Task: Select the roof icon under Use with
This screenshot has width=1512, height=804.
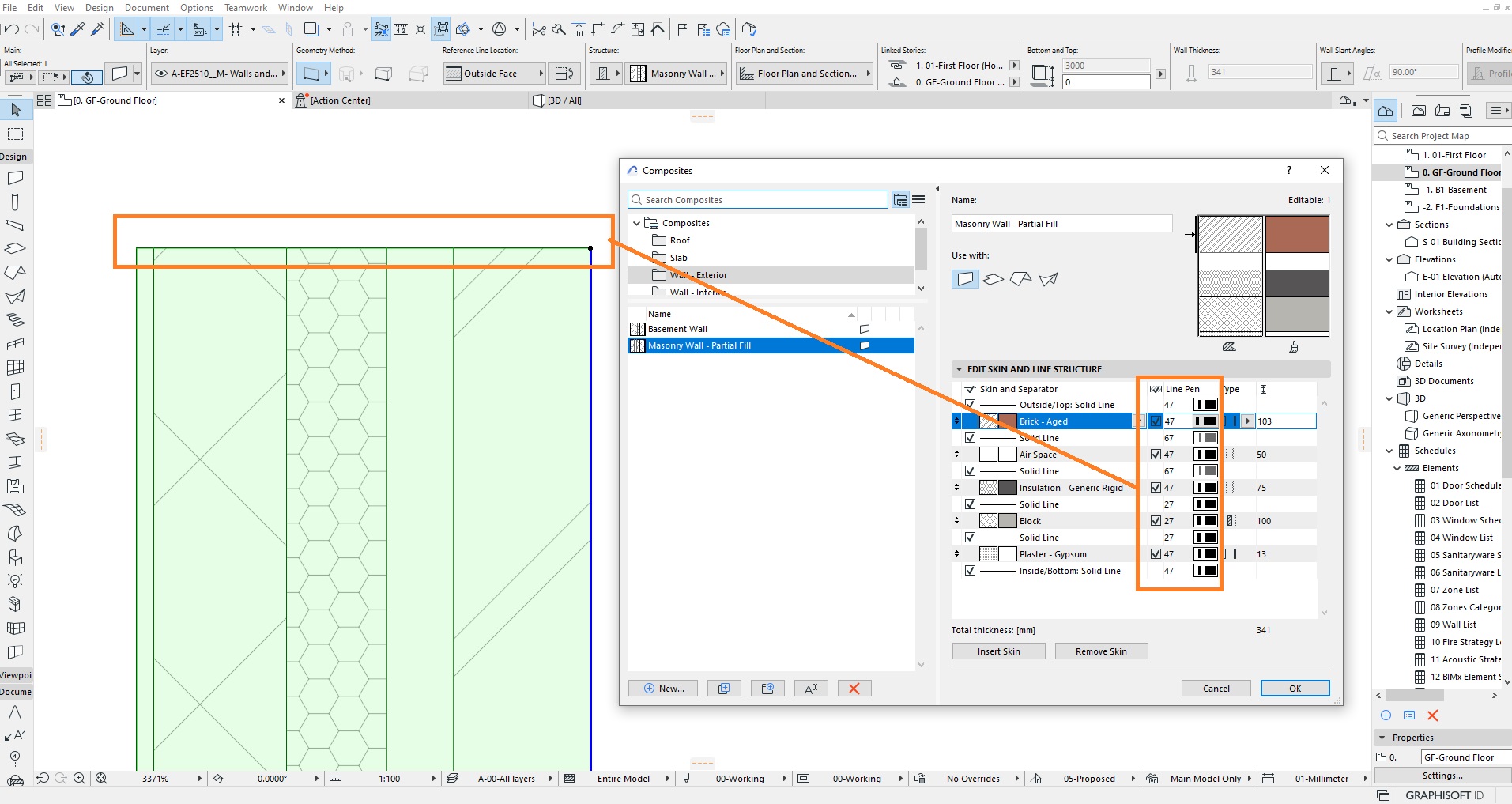Action: pyautogui.click(x=1021, y=279)
